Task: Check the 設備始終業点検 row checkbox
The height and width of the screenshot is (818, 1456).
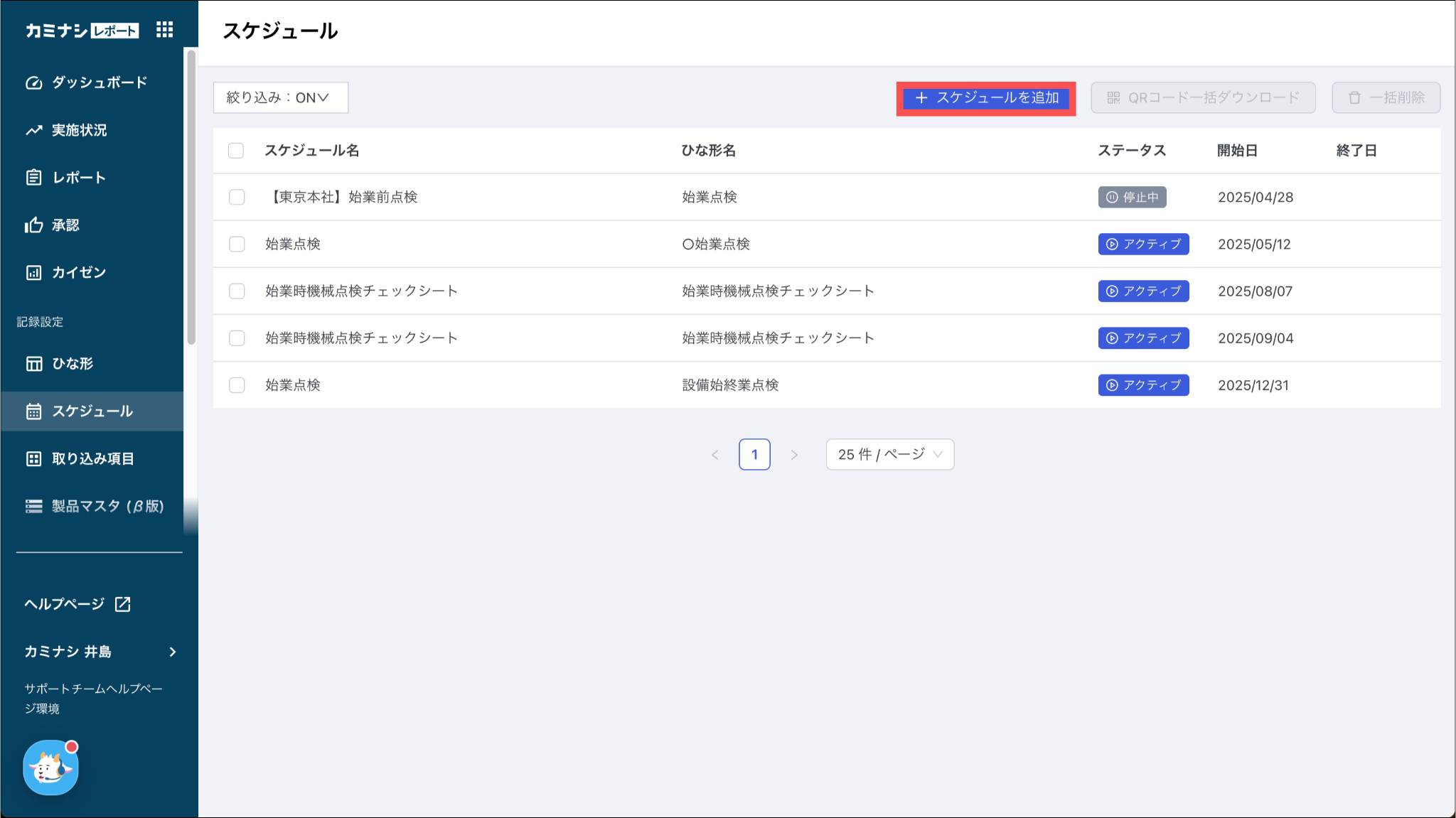Action: click(237, 385)
